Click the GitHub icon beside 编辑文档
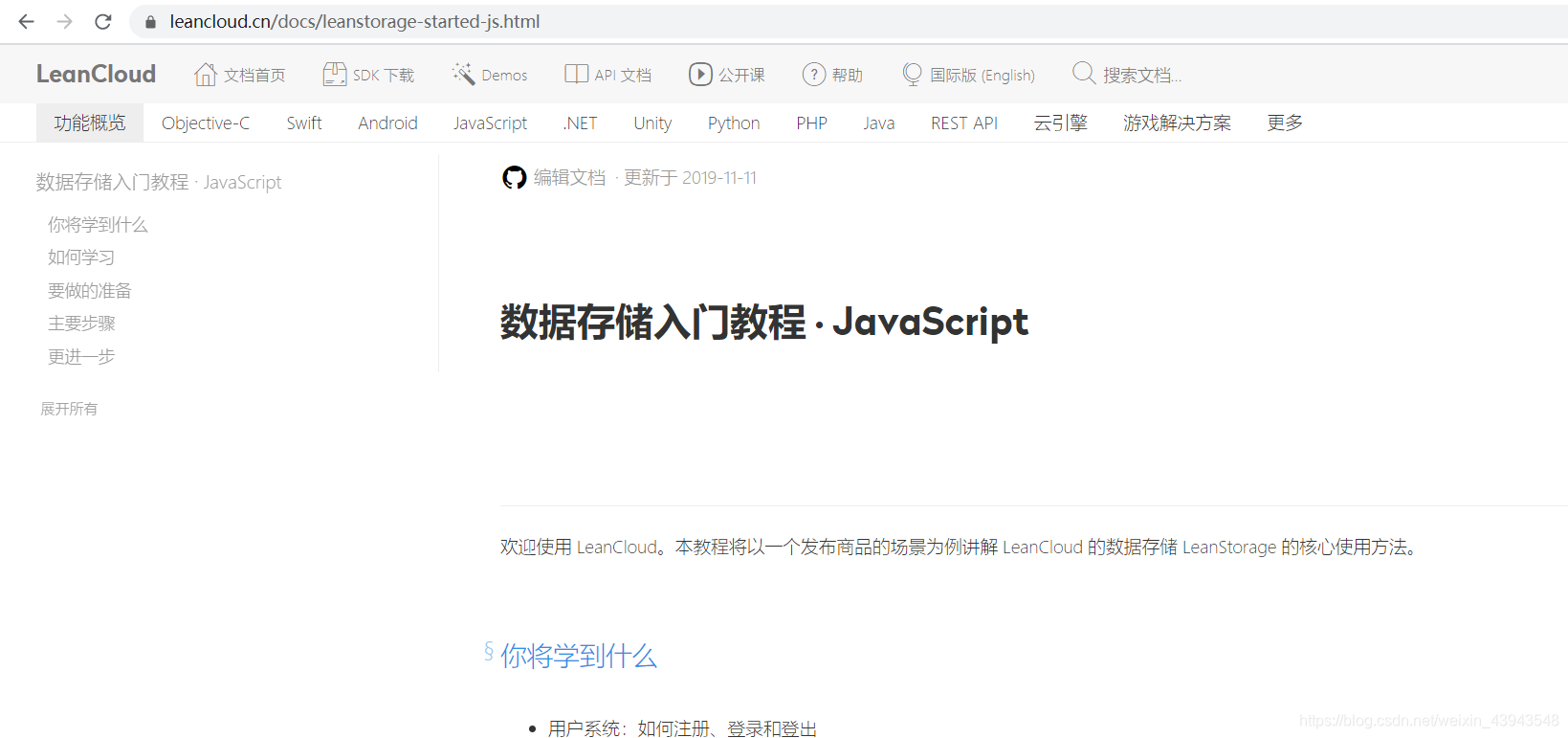The image size is (1568, 738). (515, 178)
